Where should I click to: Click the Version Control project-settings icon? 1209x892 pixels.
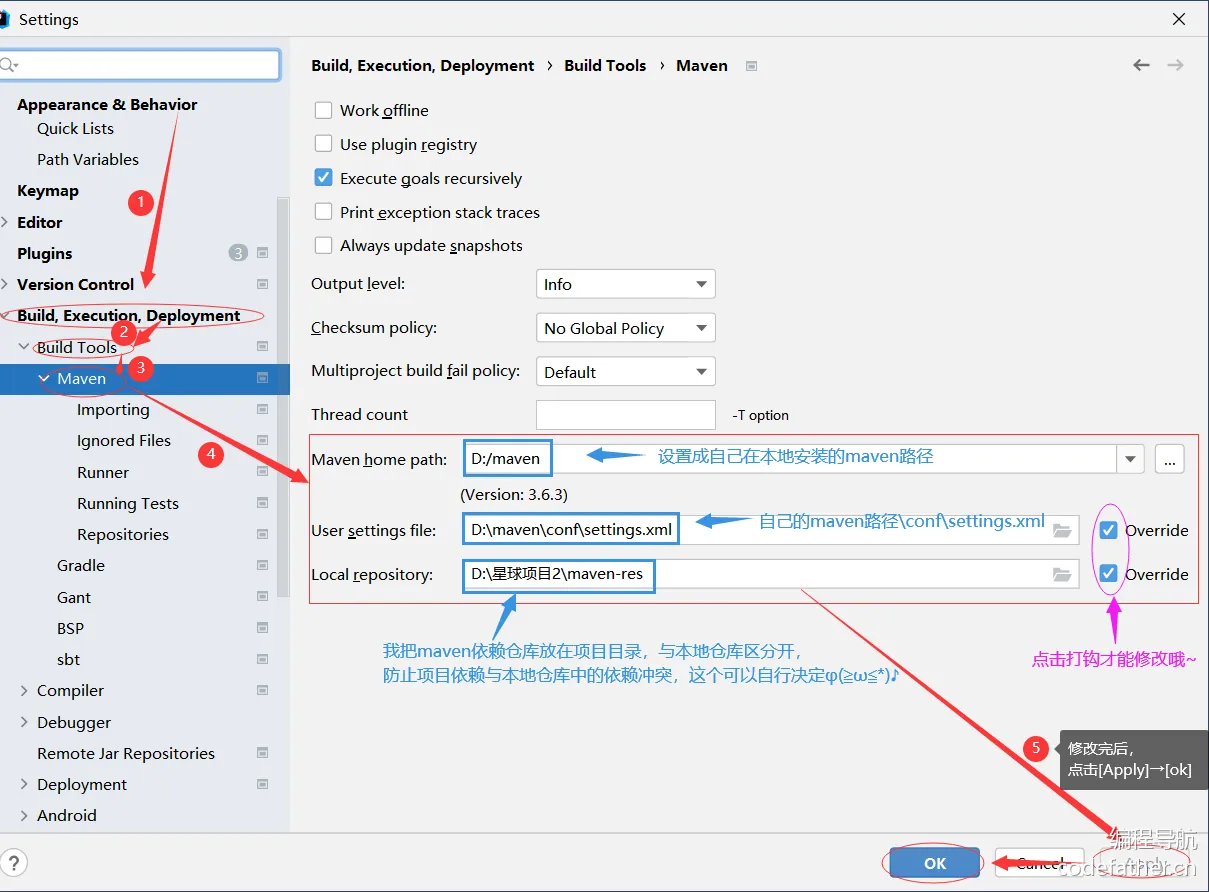(x=262, y=284)
